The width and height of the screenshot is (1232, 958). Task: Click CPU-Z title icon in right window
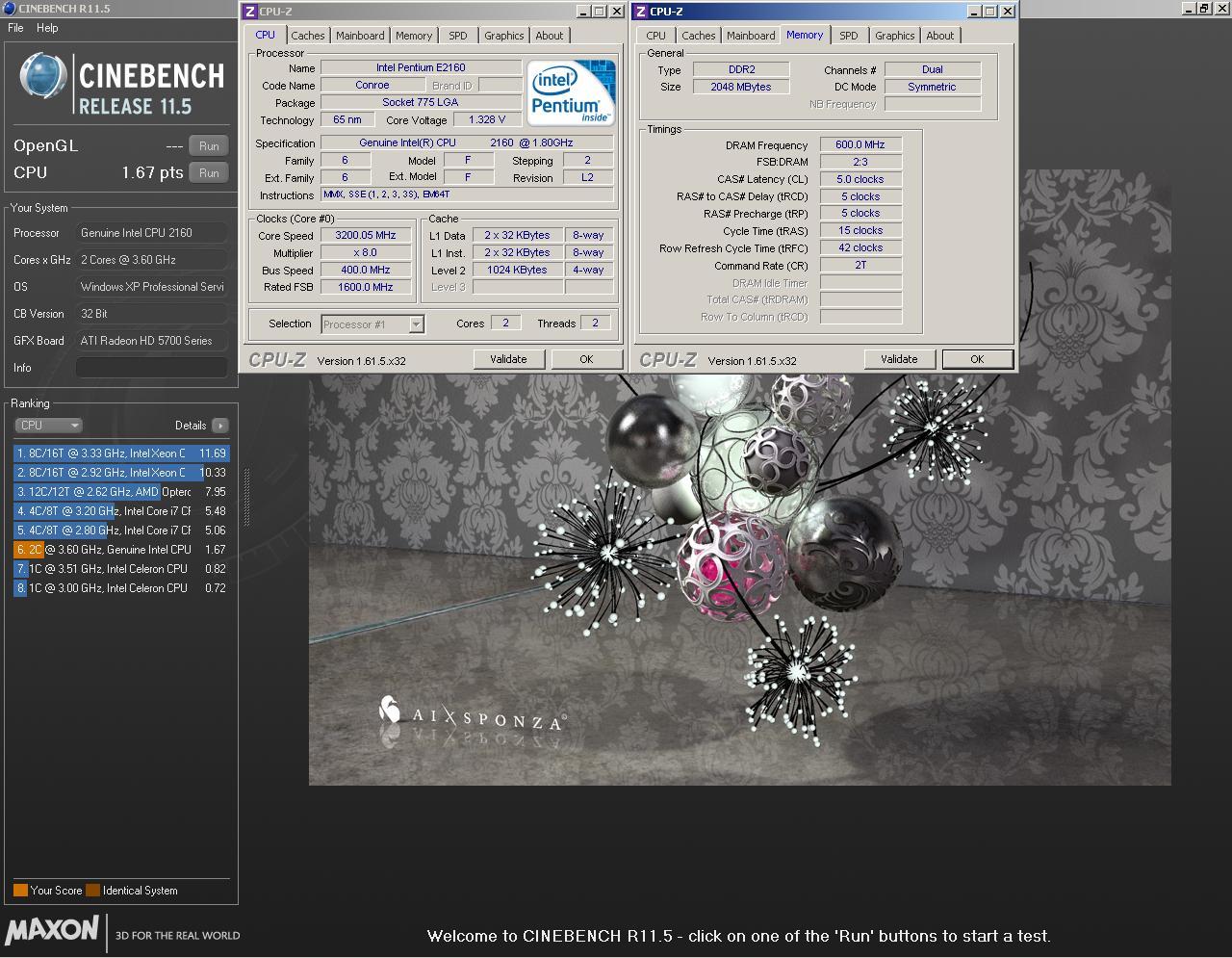641,12
